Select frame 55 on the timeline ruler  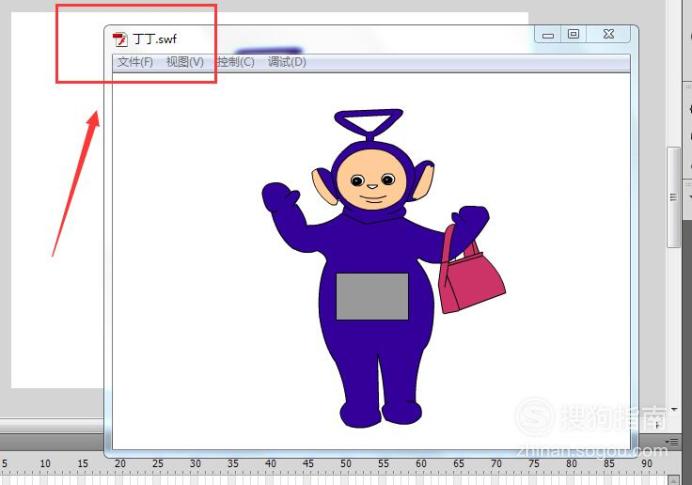pos(383,464)
